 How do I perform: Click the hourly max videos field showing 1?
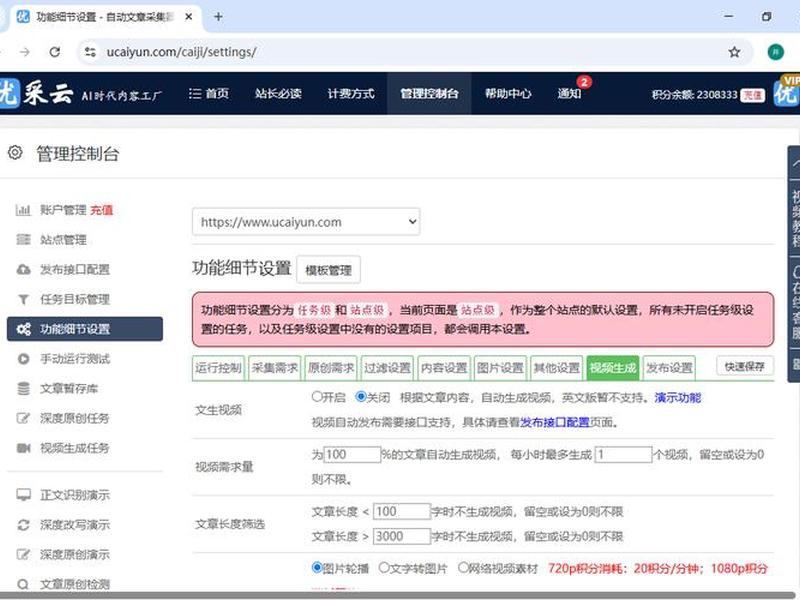point(623,454)
